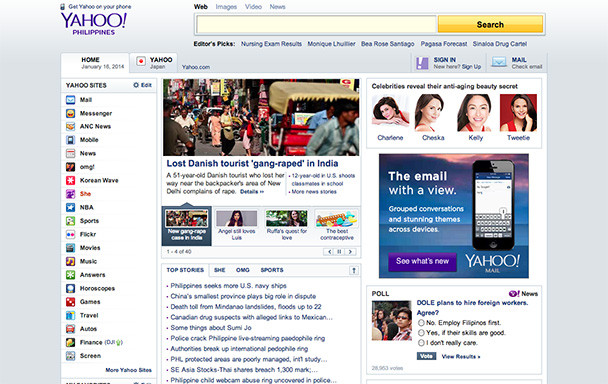Click the Yahoo Japan flag icon

click(x=141, y=61)
